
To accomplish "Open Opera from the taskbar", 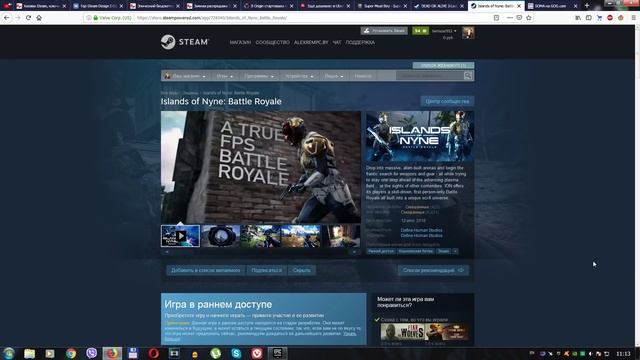I will pyautogui.click(x=153, y=353).
